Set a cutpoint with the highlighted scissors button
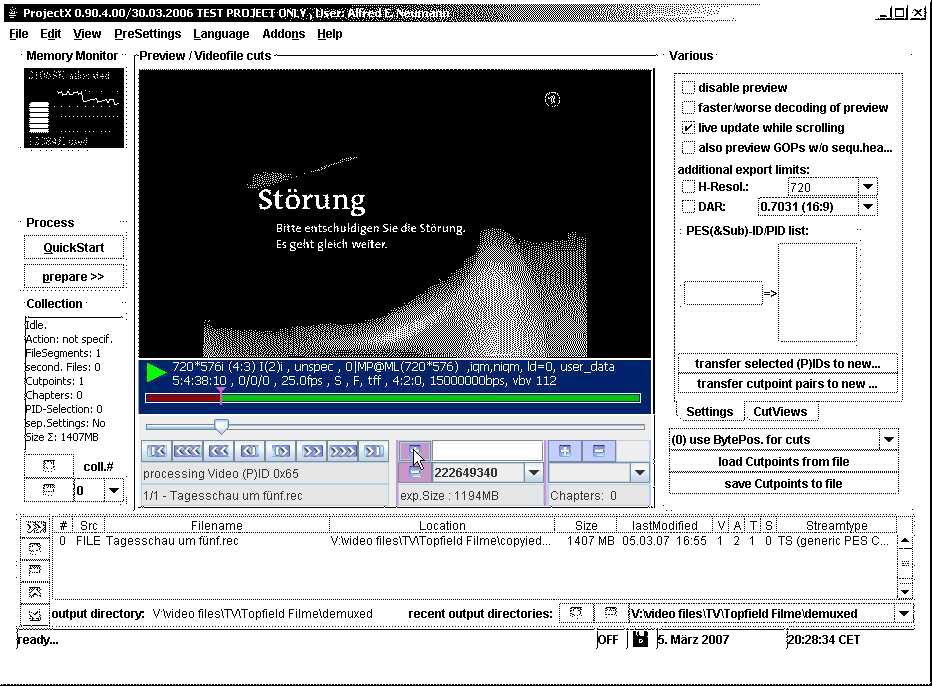This screenshot has height=686, width=932. 417,450
